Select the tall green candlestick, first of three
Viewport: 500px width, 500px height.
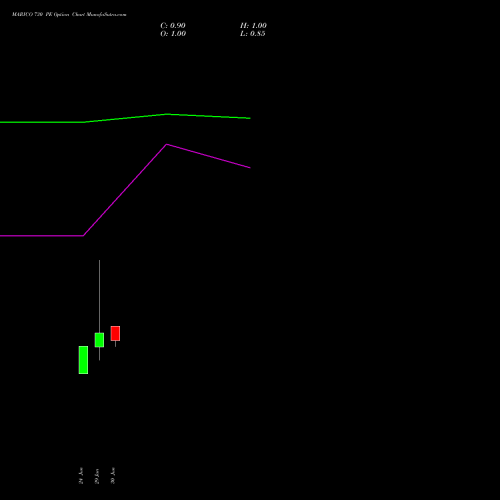83,360
